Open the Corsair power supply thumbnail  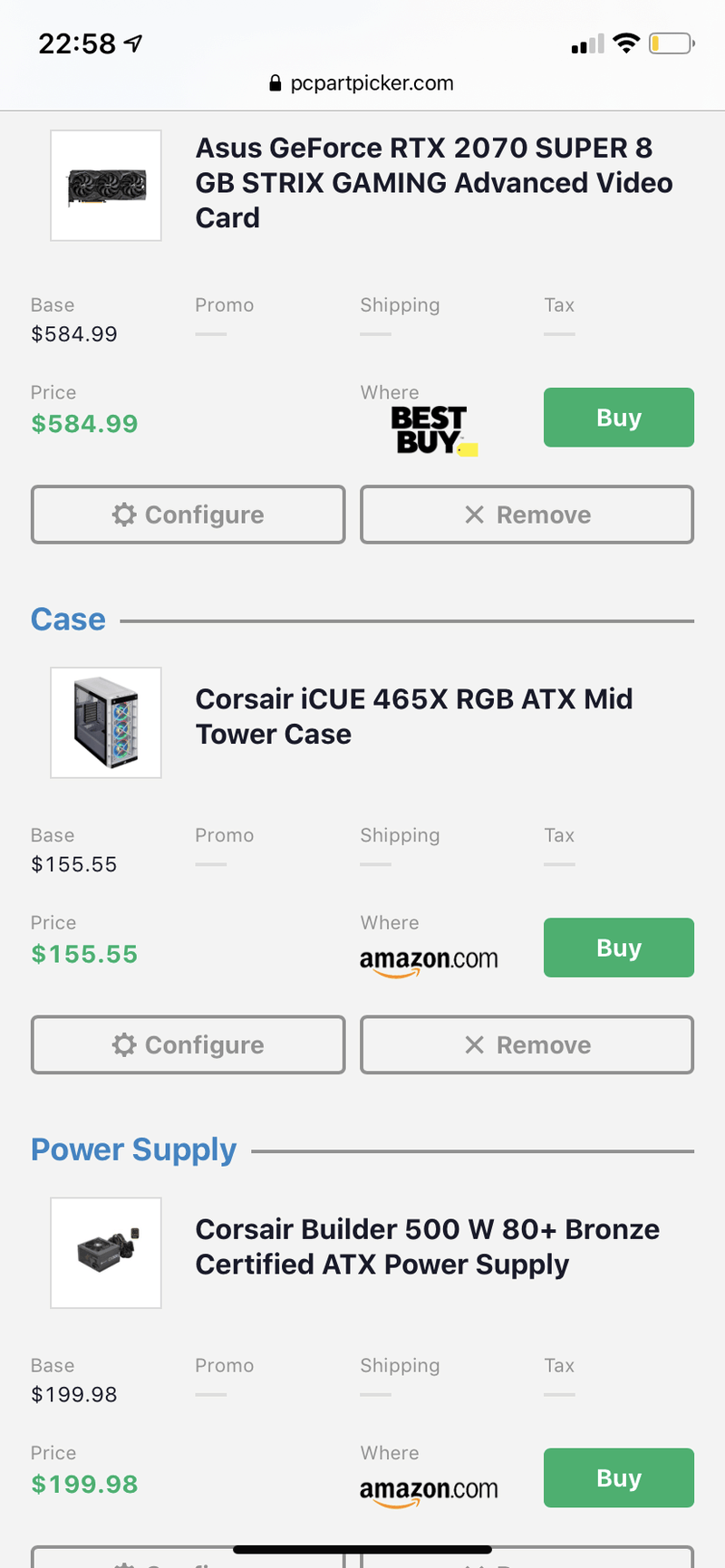click(x=106, y=1253)
